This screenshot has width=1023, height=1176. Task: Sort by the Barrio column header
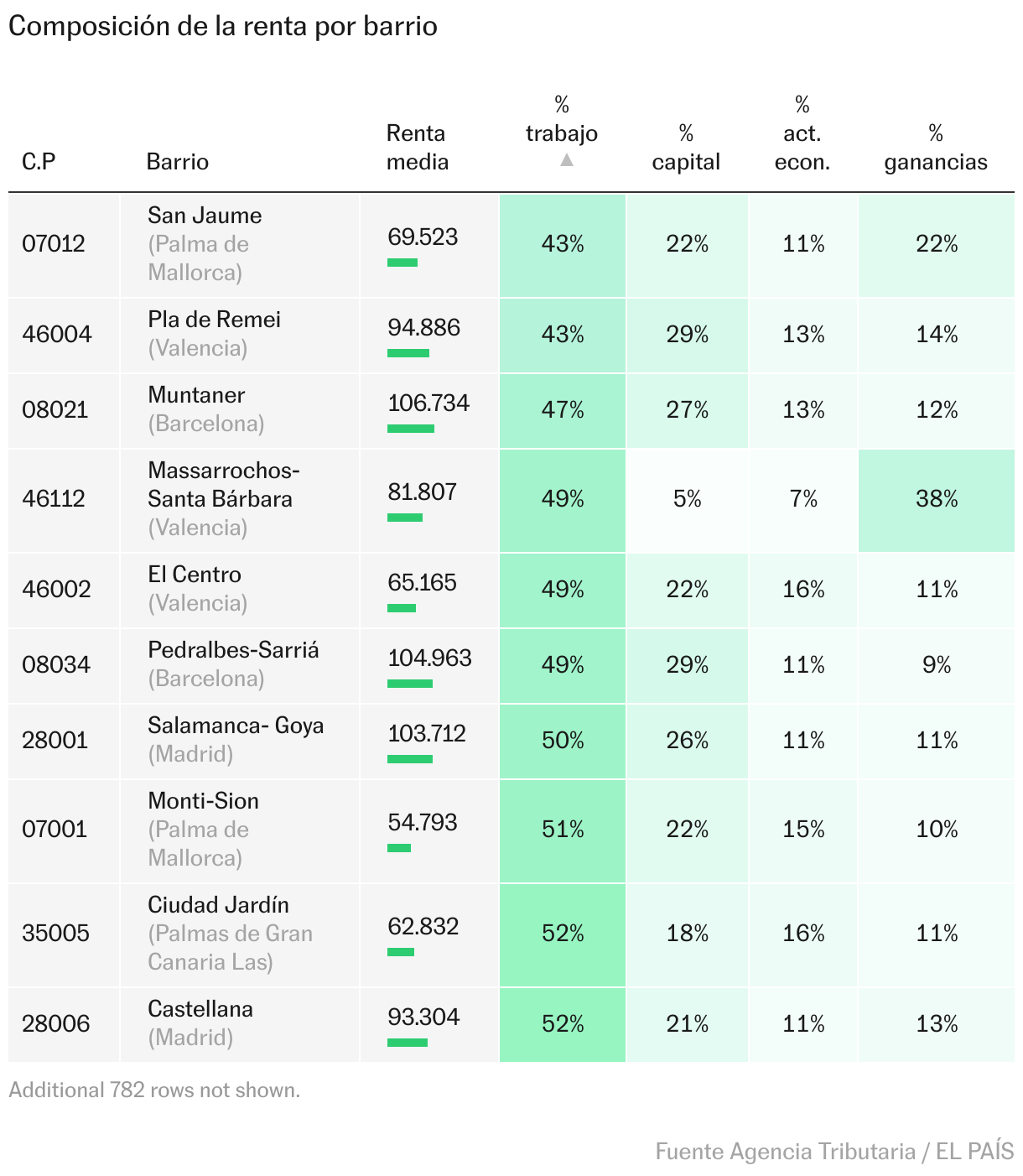click(x=177, y=162)
